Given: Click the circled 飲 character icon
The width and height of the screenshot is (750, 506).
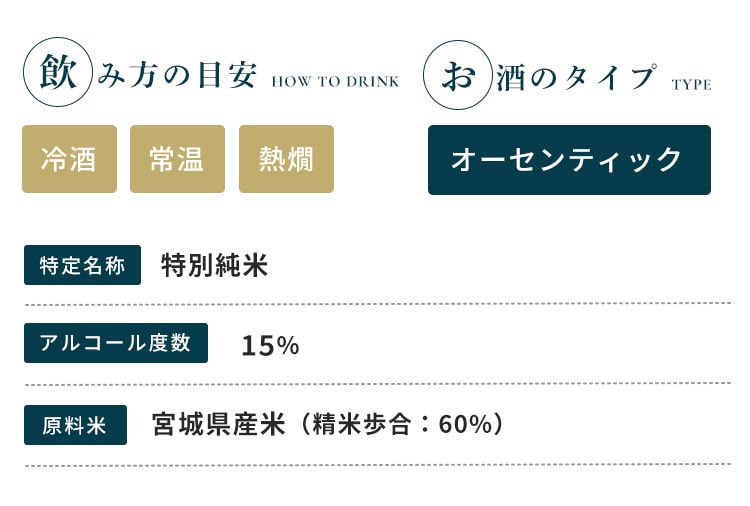Looking at the screenshot, I should pyautogui.click(x=57, y=72).
